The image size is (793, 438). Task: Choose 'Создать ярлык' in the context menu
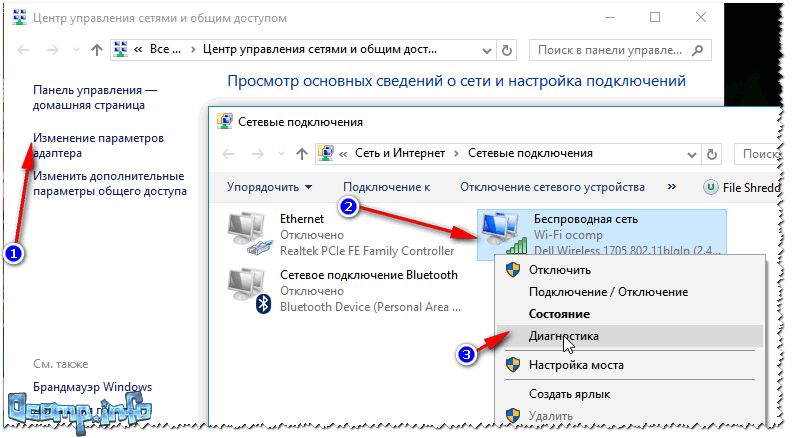pyautogui.click(x=630, y=394)
